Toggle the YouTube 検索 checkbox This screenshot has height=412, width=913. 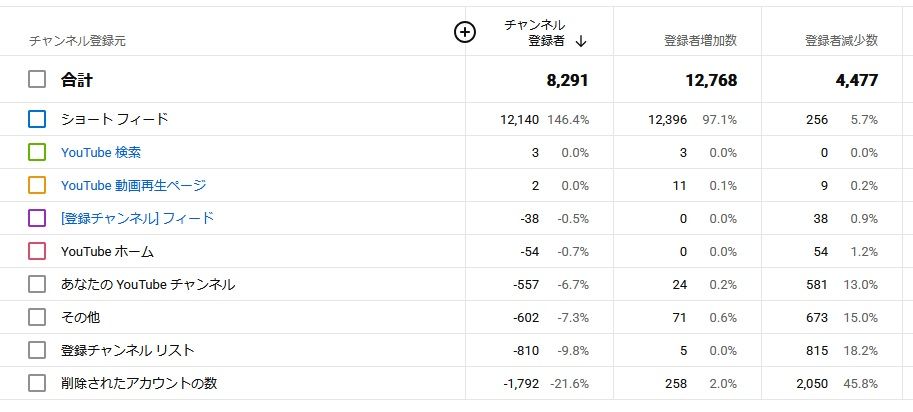[37, 152]
